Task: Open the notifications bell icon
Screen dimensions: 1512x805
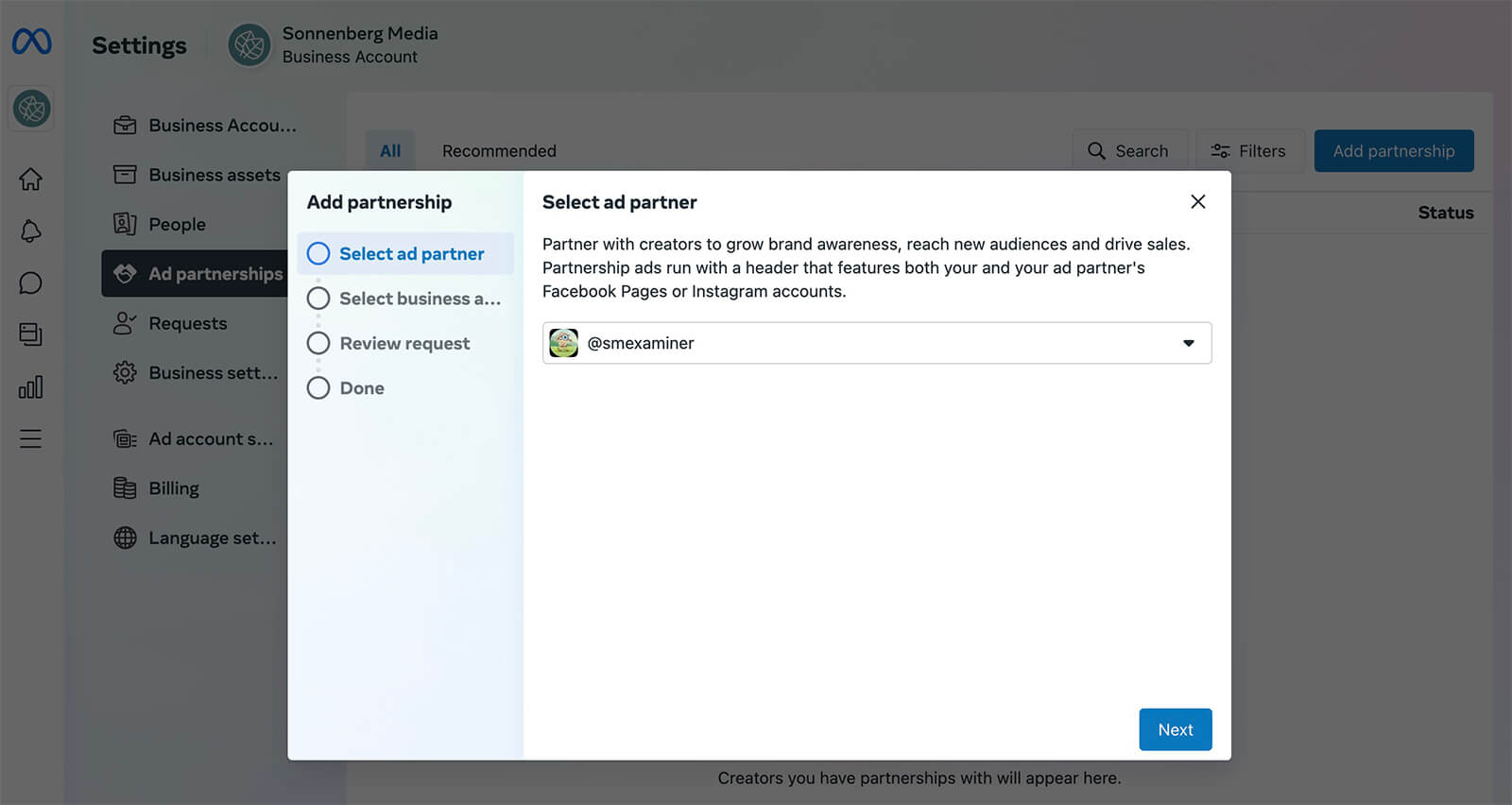Action: pyautogui.click(x=31, y=231)
